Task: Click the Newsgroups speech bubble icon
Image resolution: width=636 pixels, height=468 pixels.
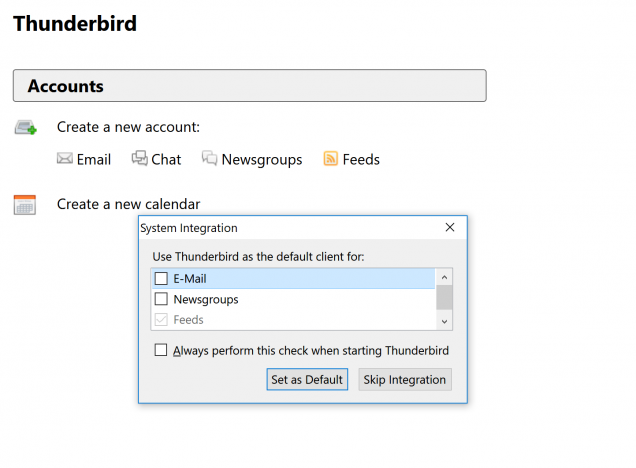Action: [x=210, y=158]
